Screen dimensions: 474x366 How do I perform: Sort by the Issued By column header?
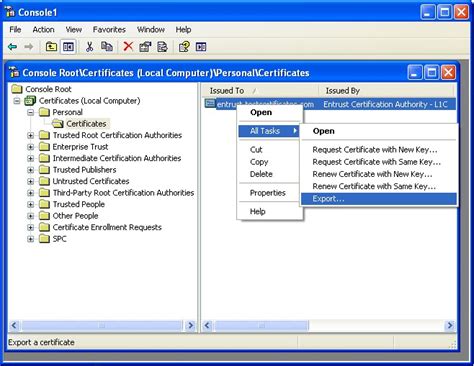(386, 91)
